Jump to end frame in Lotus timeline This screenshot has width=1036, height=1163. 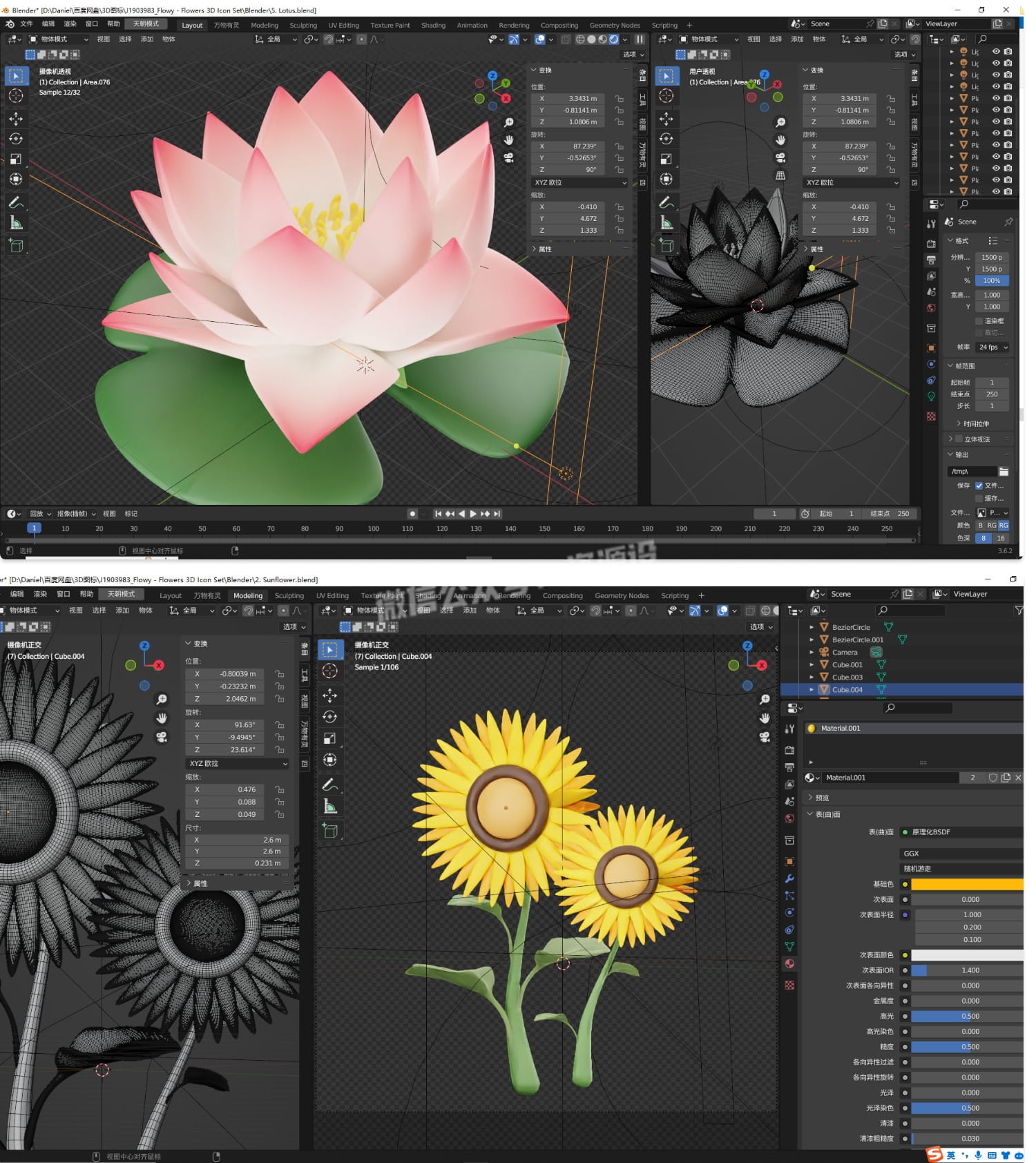click(497, 514)
